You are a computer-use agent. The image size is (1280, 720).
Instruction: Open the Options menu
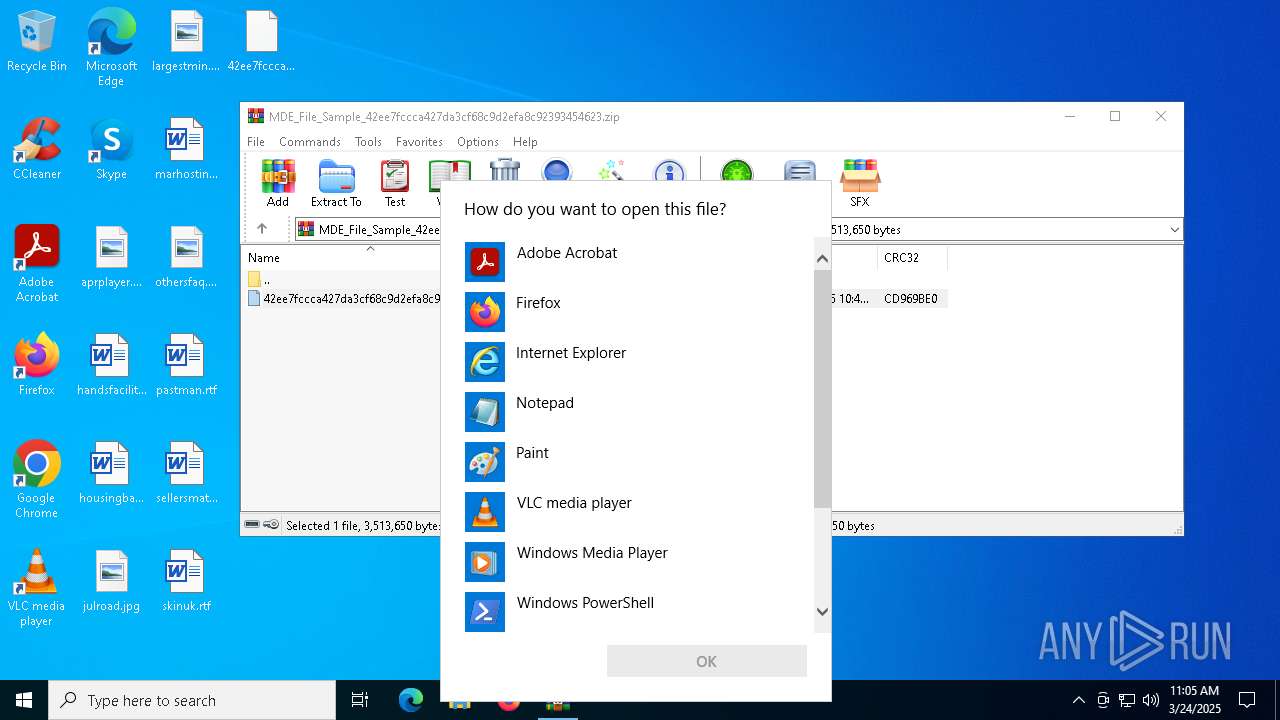[478, 142]
